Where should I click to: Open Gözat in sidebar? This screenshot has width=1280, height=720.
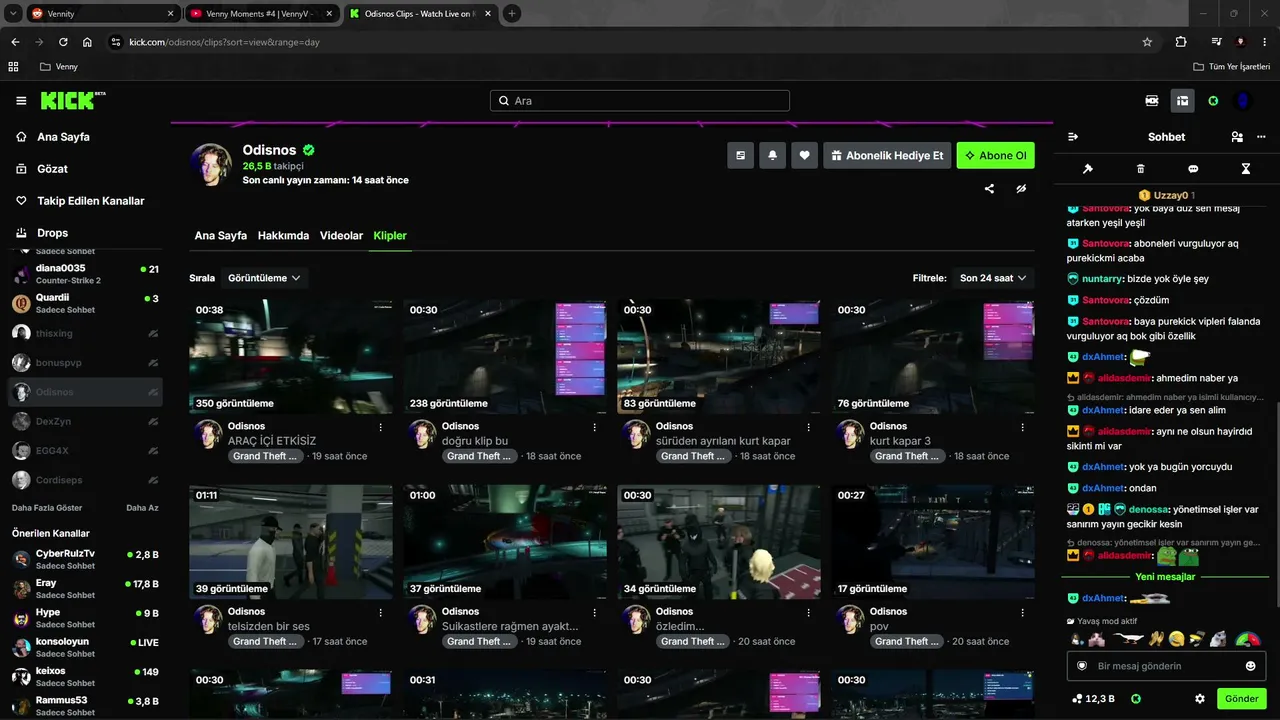point(53,169)
